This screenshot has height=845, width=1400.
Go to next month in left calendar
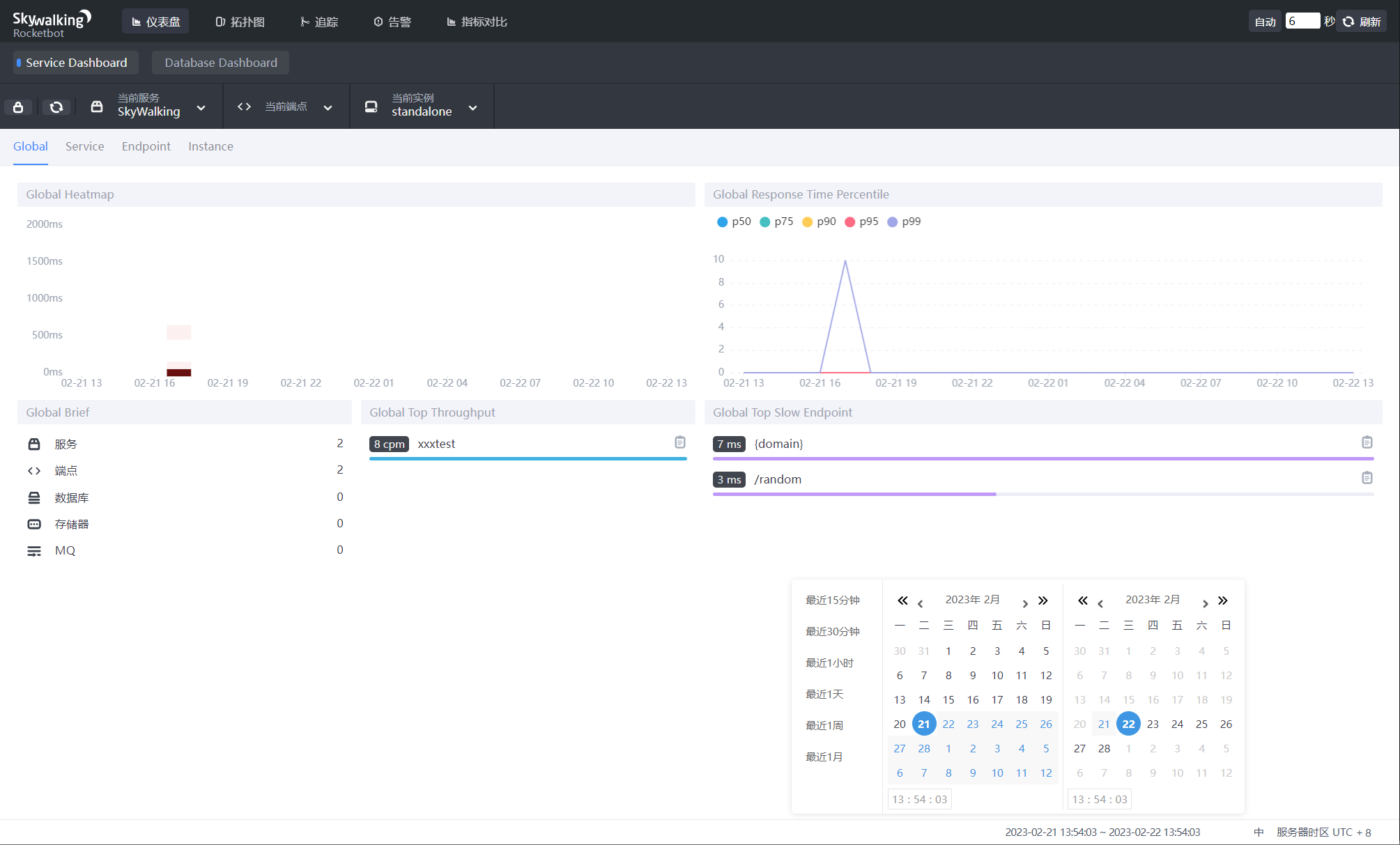click(x=1025, y=603)
